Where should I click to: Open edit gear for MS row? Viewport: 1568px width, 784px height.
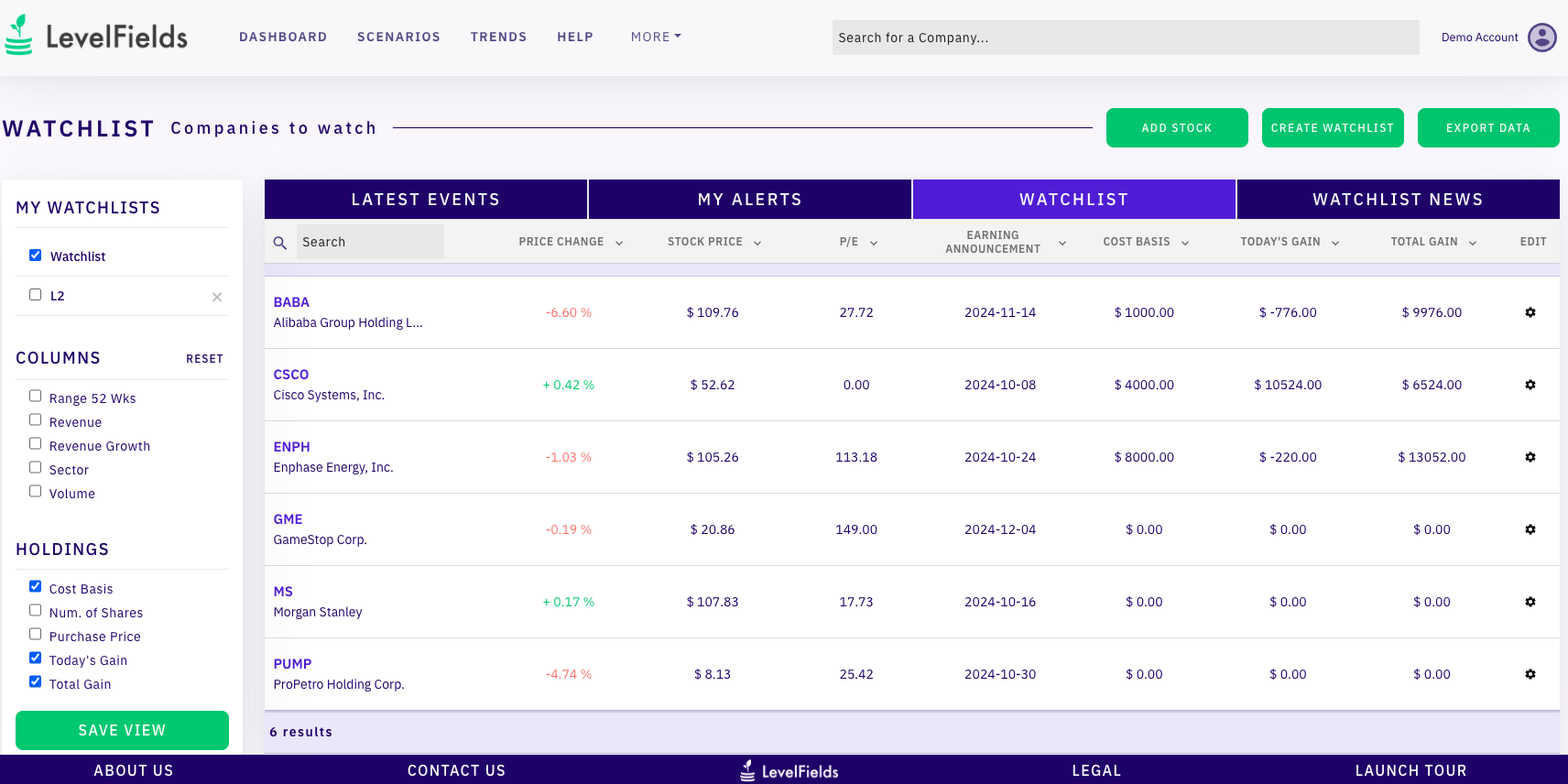1530,602
